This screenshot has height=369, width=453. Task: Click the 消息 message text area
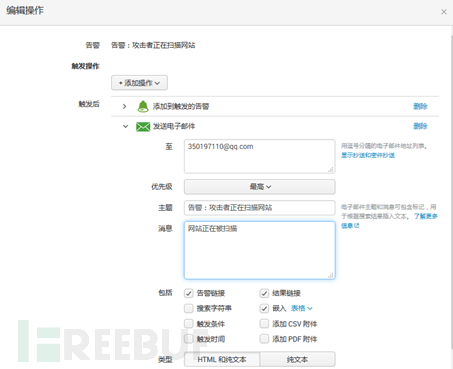click(x=260, y=250)
